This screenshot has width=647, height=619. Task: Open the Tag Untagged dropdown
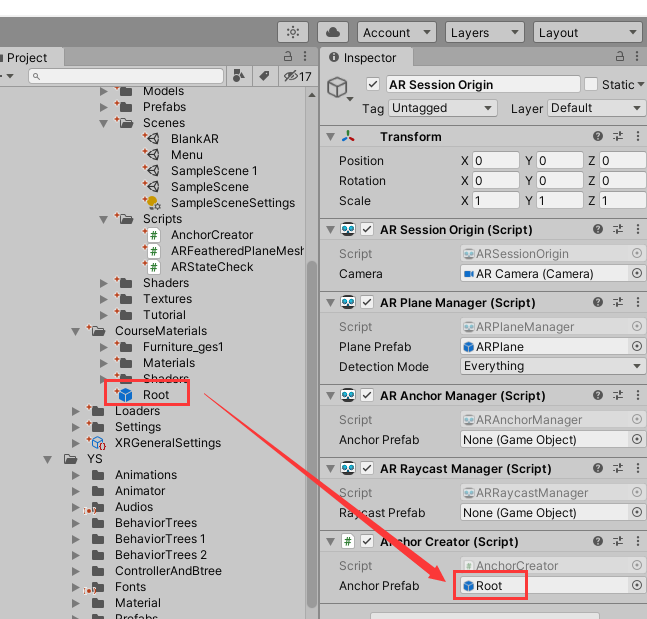[443, 108]
